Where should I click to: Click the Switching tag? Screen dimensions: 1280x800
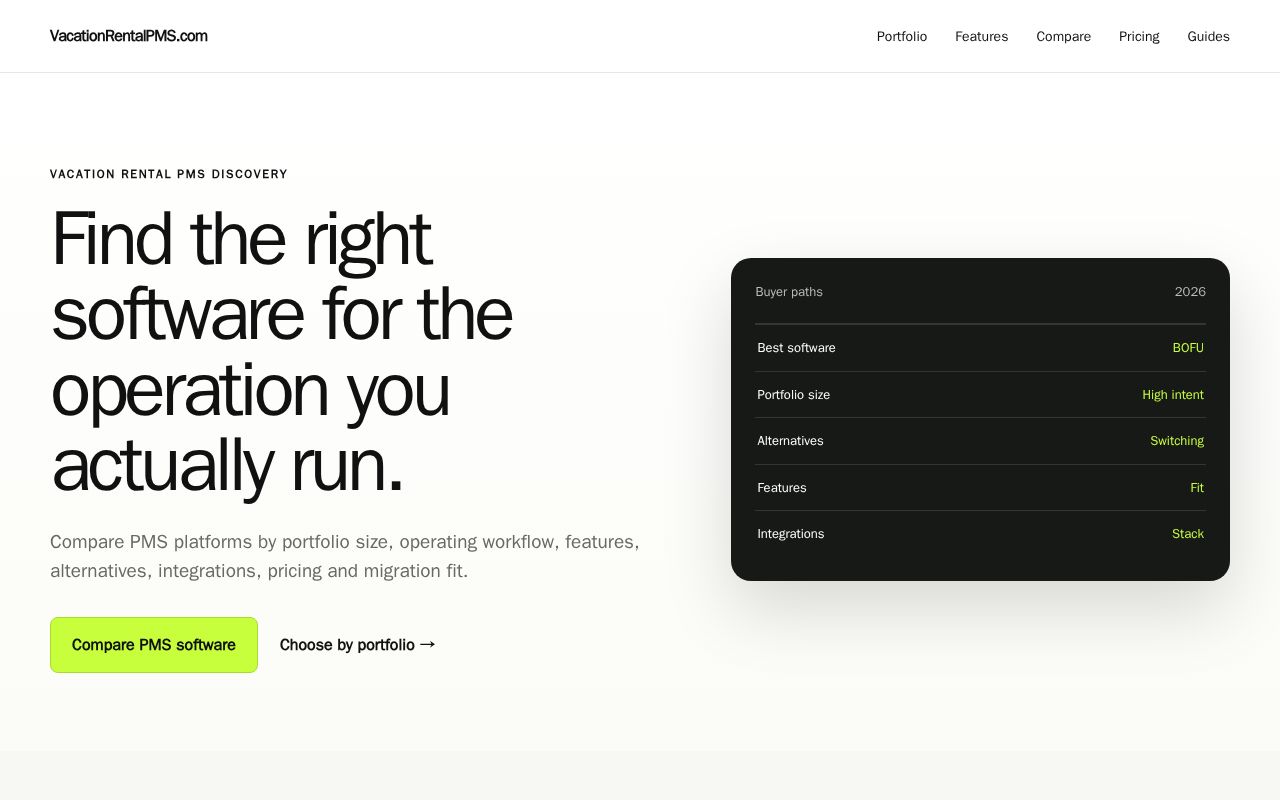[x=1177, y=441]
